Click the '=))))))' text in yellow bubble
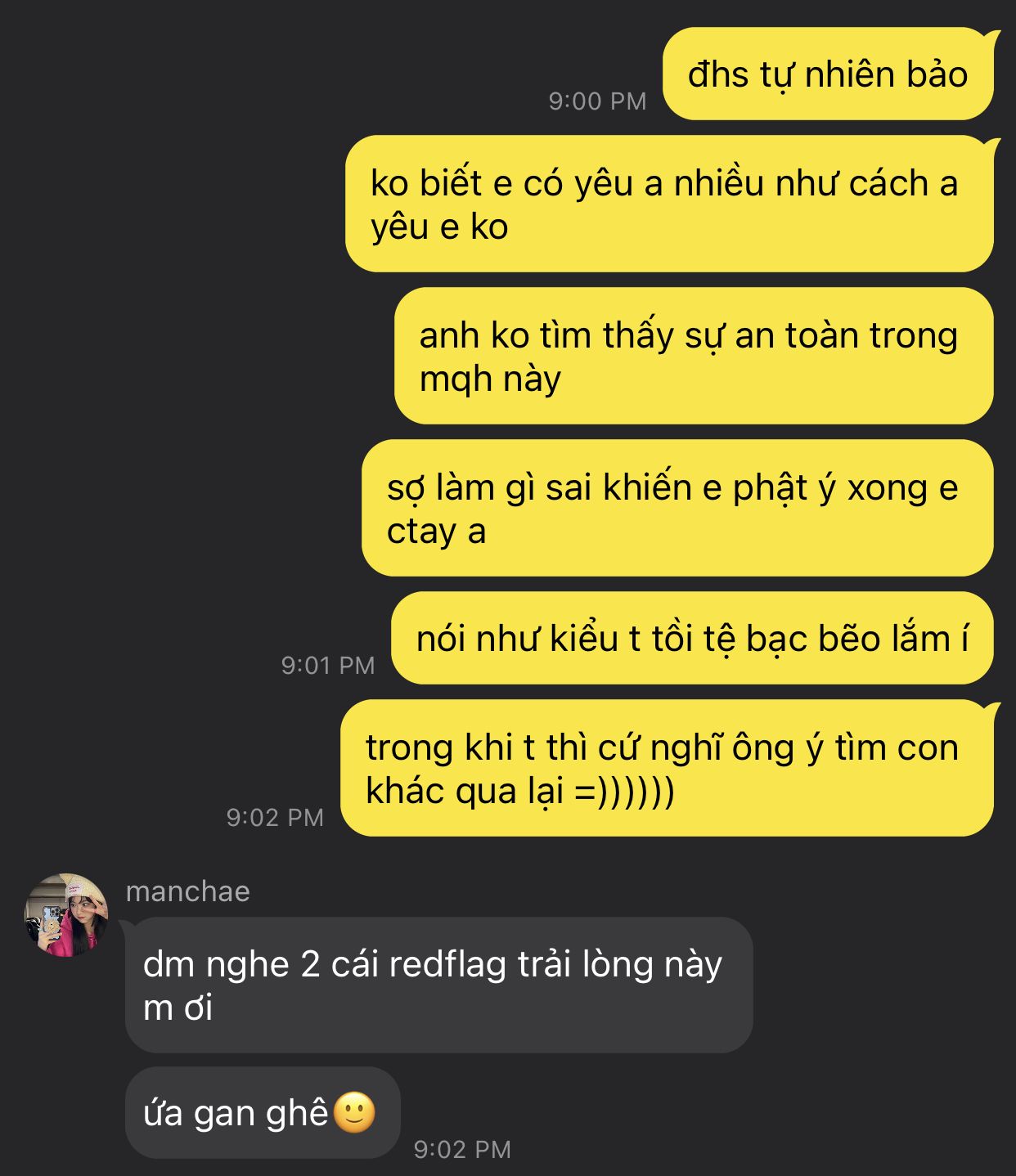 (624, 791)
